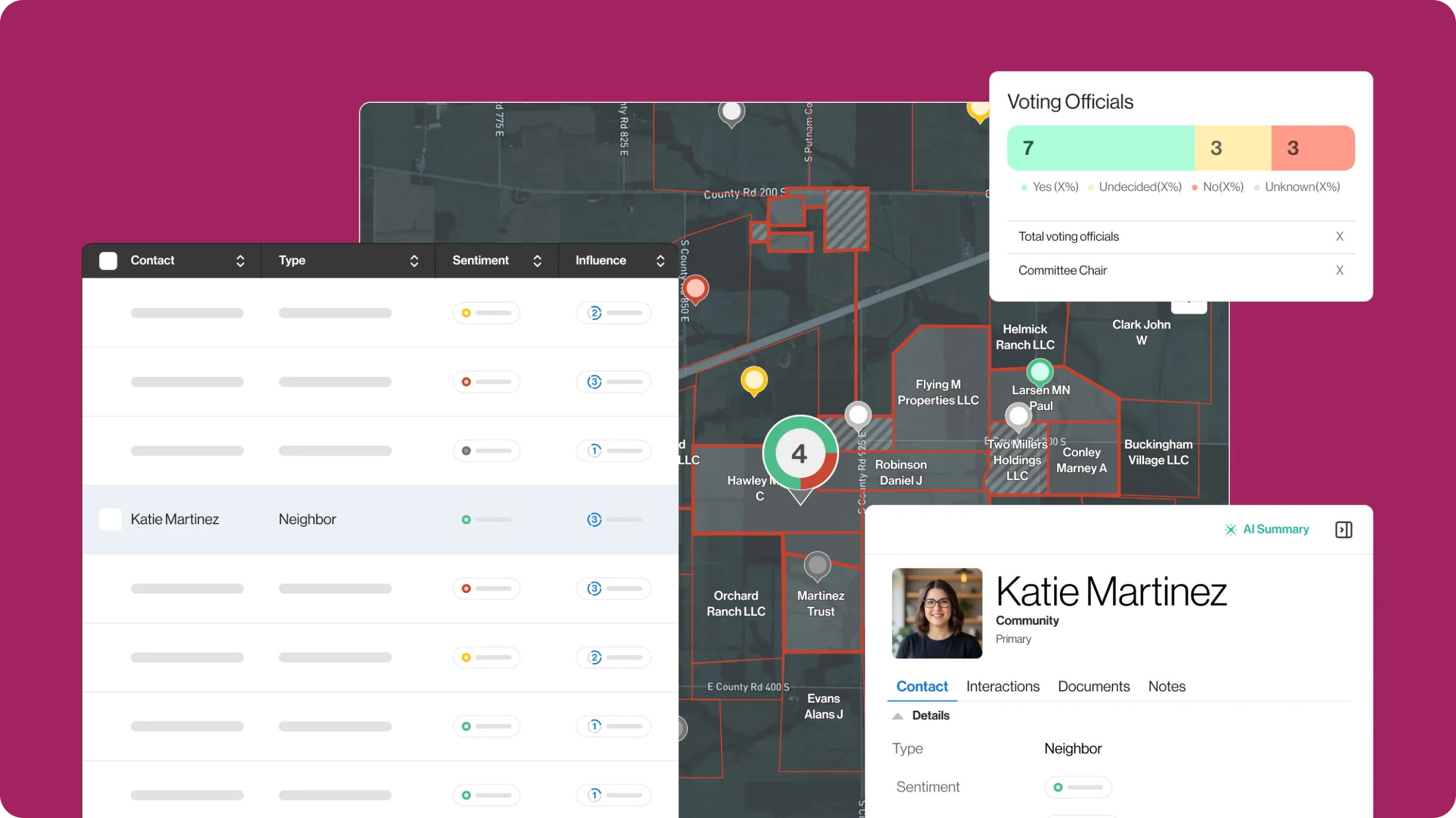The width and height of the screenshot is (1456, 818).
Task: Click the grey pin above Martinez Trust
Action: pyautogui.click(x=817, y=566)
